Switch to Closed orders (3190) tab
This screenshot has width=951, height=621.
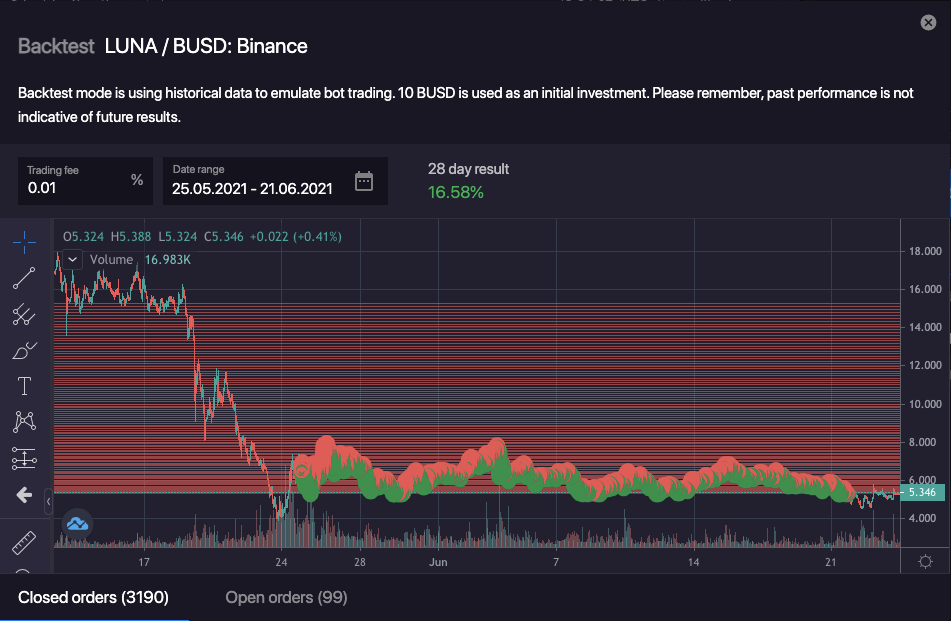click(x=93, y=598)
